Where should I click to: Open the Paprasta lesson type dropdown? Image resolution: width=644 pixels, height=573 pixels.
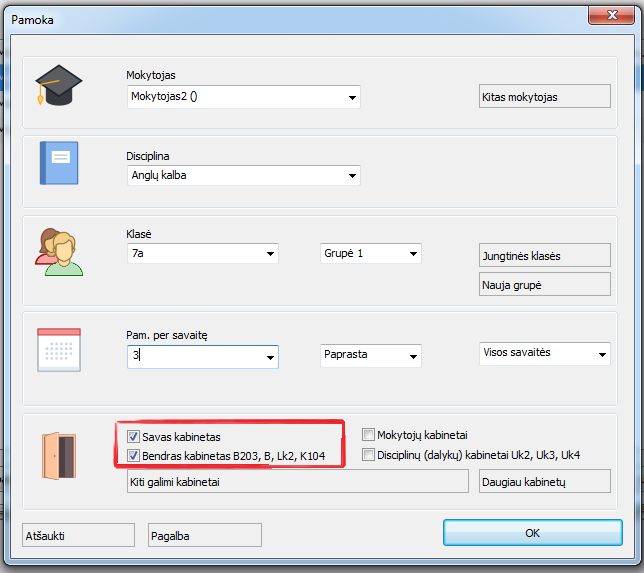coord(413,356)
